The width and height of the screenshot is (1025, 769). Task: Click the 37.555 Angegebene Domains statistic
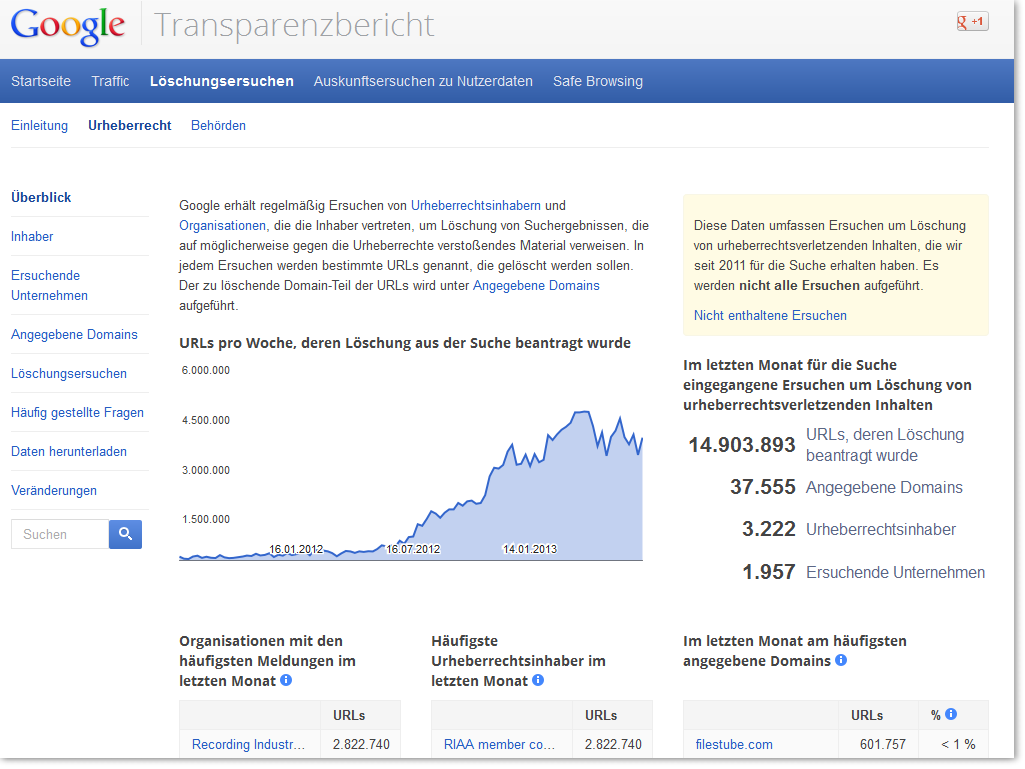pyautogui.click(x=763, y=487)
